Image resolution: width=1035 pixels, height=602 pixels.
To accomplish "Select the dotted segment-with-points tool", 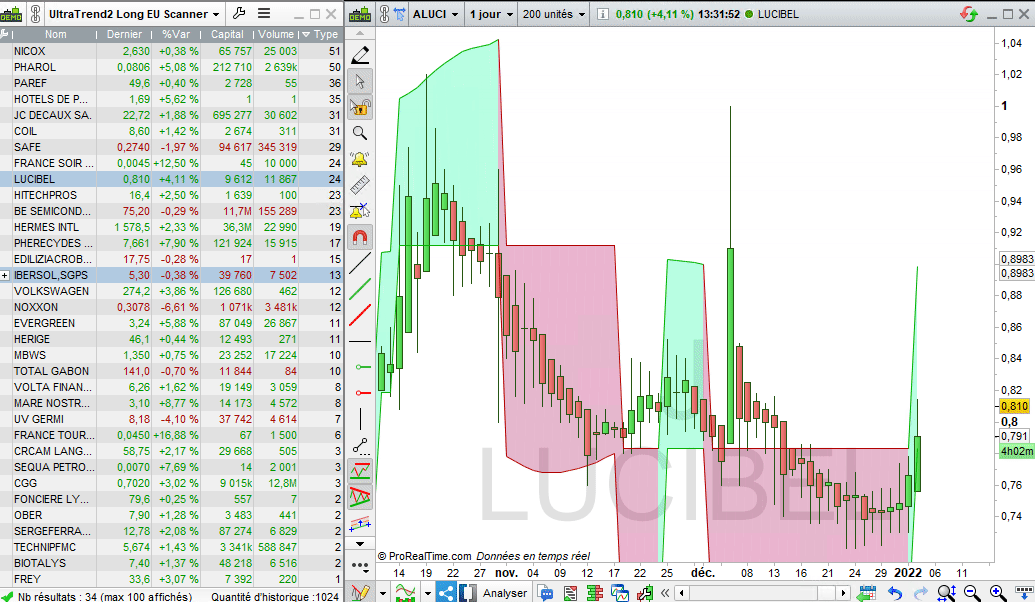I will pyautogui.click(x=360, y=445).
